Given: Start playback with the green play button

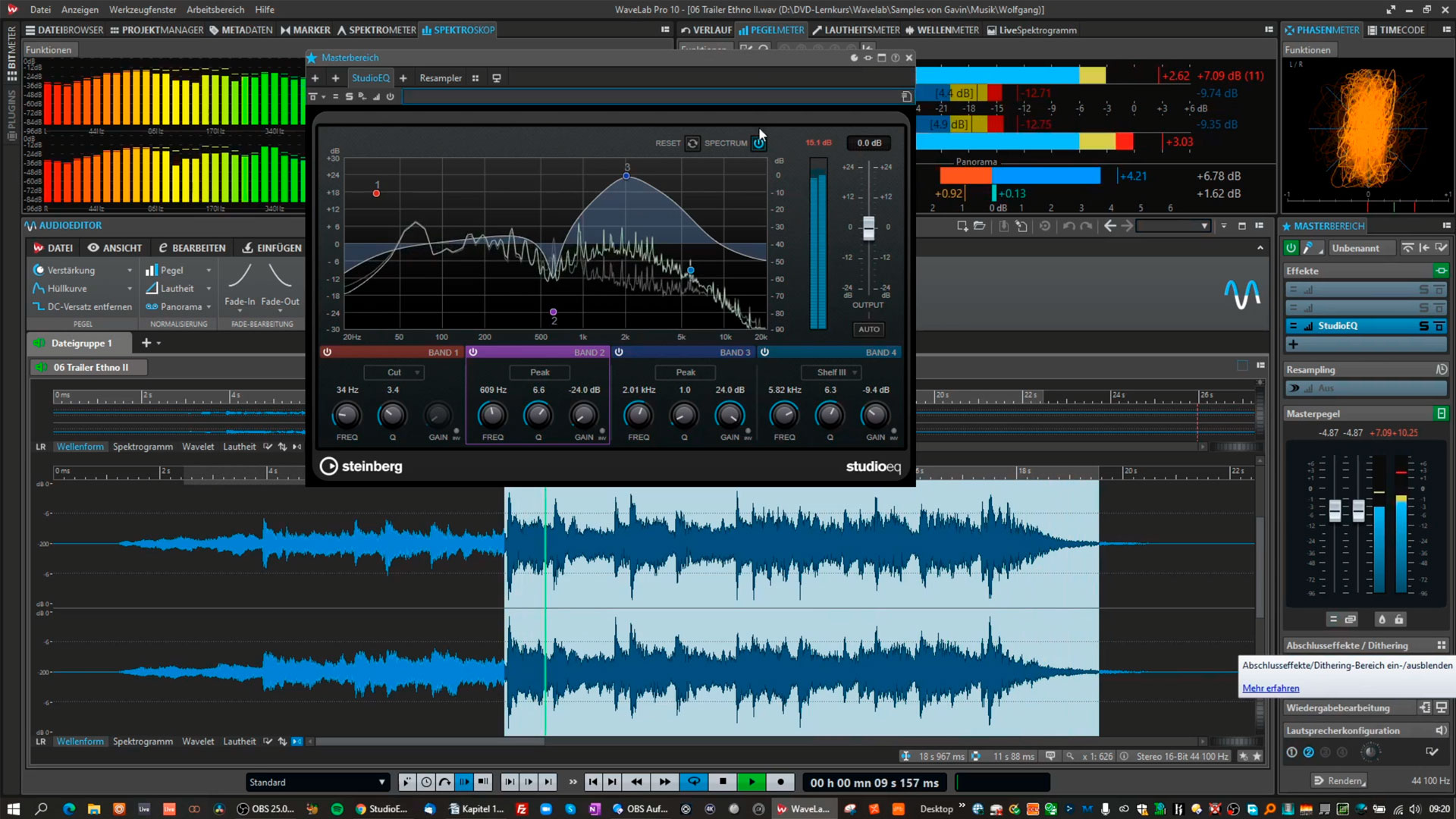Looking at the screenshot, I should (752, 783).
